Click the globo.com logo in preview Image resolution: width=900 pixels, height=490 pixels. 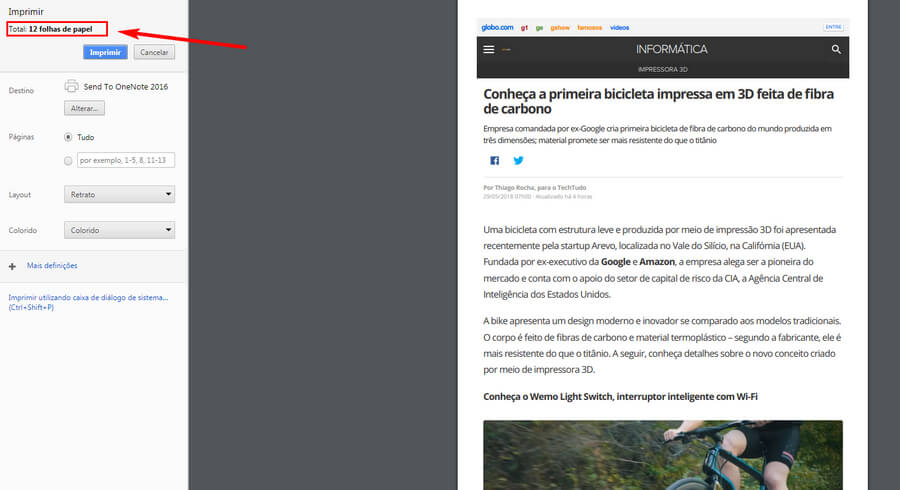click(x=497, y=28)
